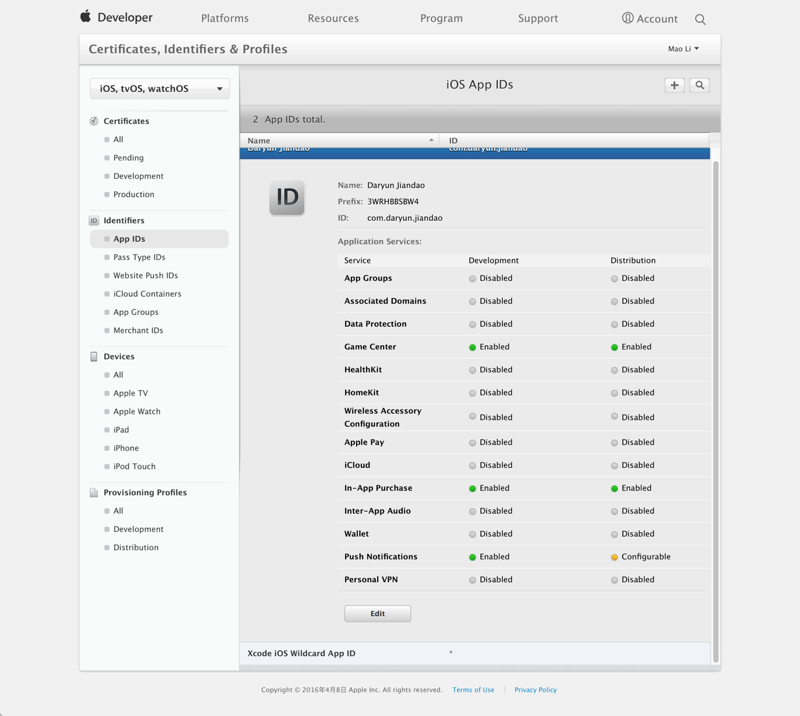Click the Push Notifications service label
Screen dimensions: 800x716
coord(381,557)
